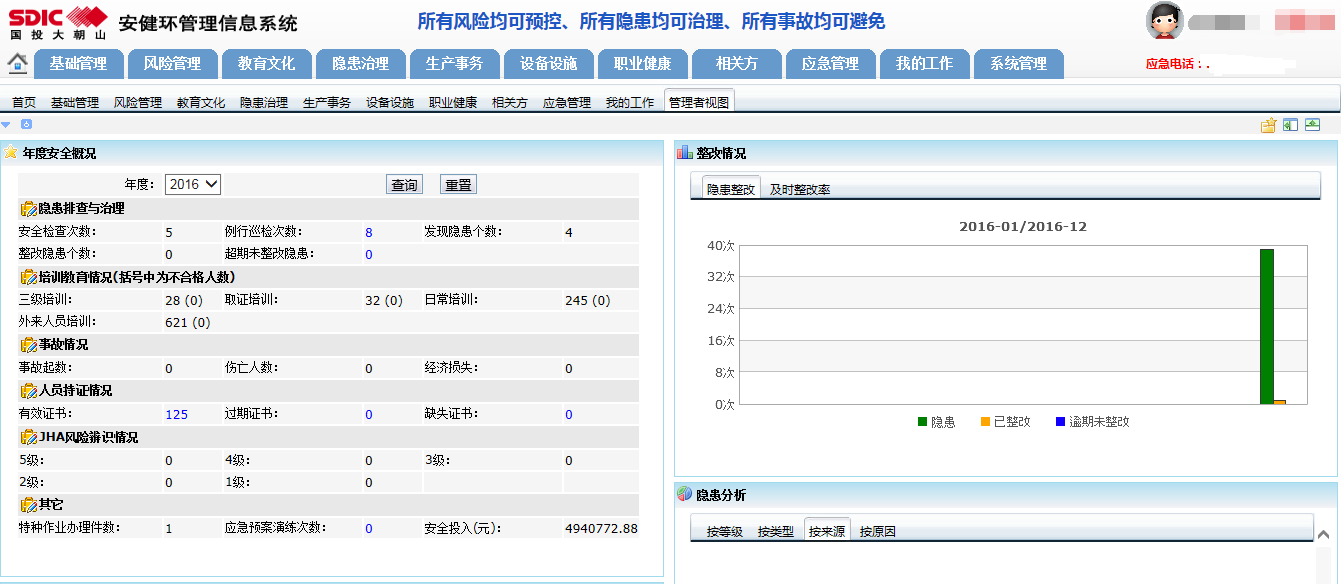Click the collapse-left panel icon

click(x=1290, y=125)
